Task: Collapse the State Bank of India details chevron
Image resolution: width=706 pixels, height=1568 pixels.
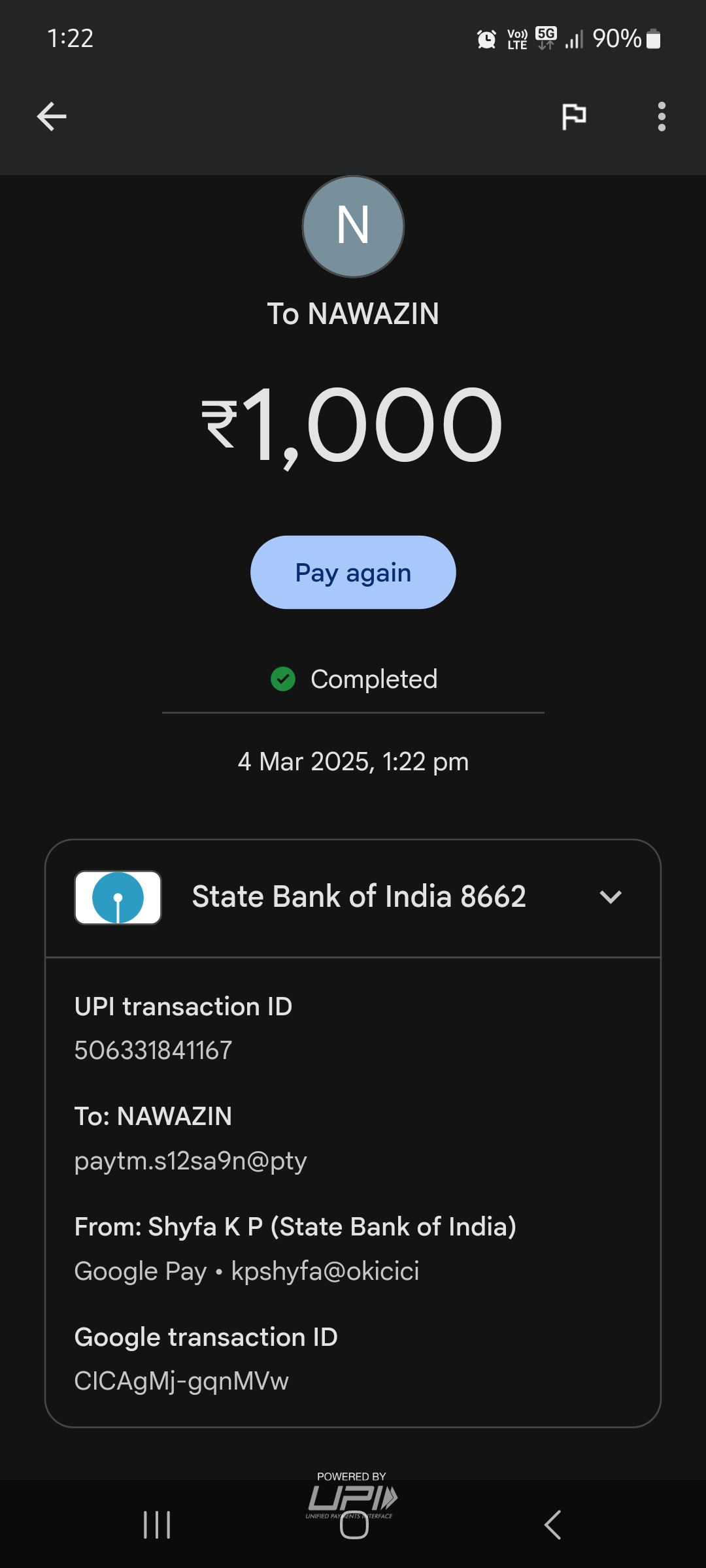Action: tap(610, 897)
